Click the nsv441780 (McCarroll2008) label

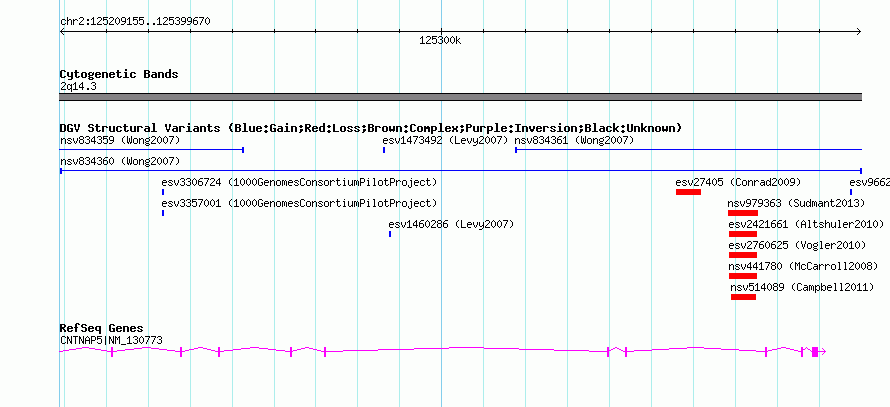tap(804, 266)
